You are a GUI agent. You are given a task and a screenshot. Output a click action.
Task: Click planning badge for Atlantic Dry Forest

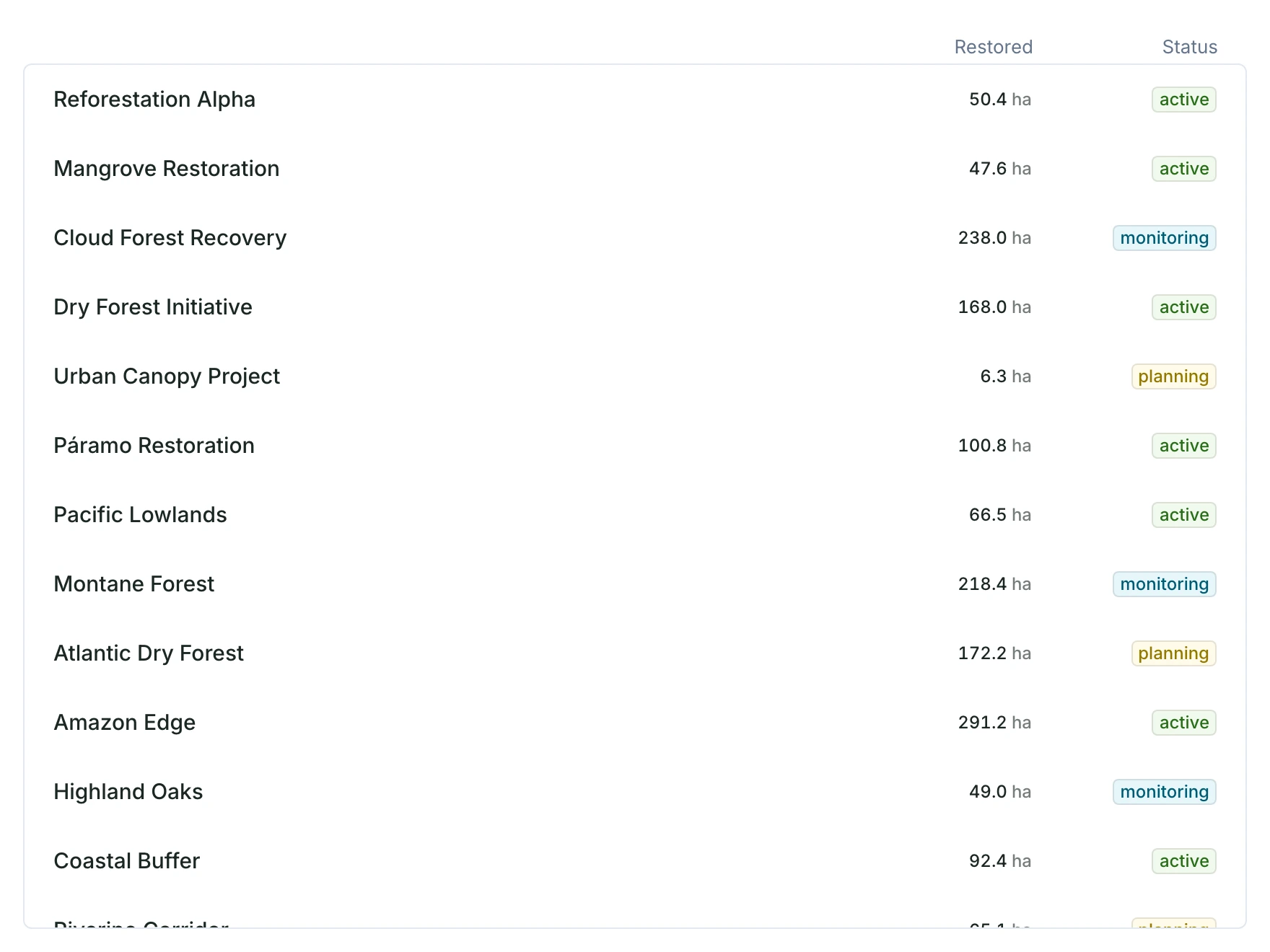click(x=1174, y=653)
